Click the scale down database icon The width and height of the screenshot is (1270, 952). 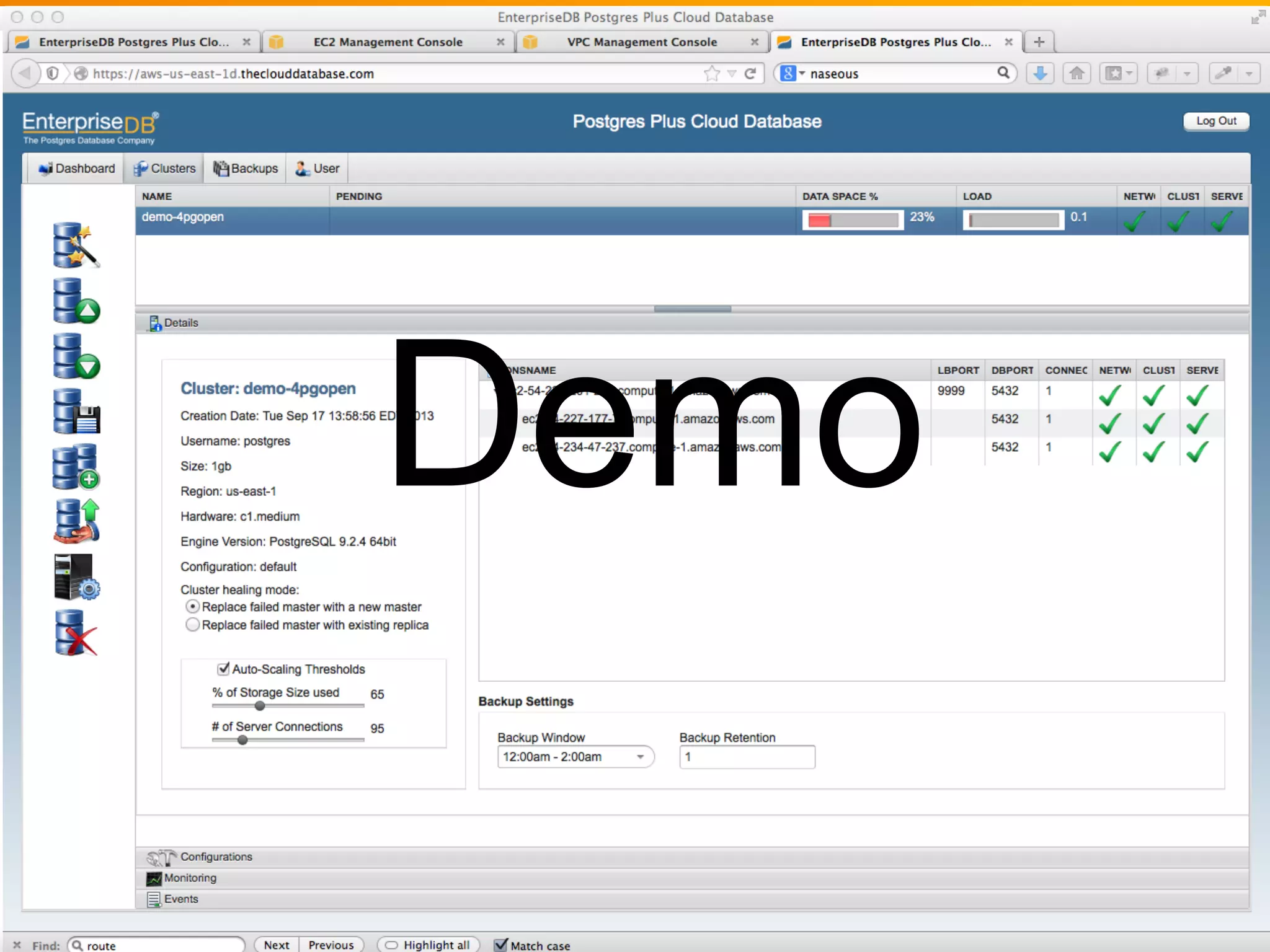point(76,356)
